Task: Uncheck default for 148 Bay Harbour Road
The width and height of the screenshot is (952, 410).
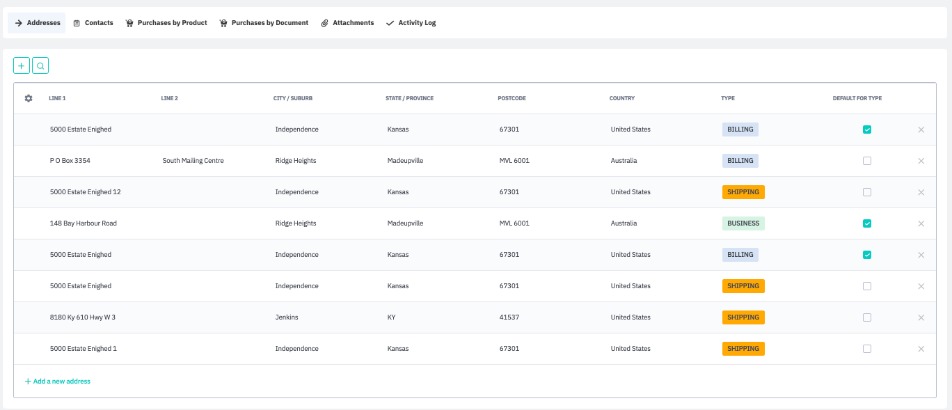Action: [x=867, y=224]
